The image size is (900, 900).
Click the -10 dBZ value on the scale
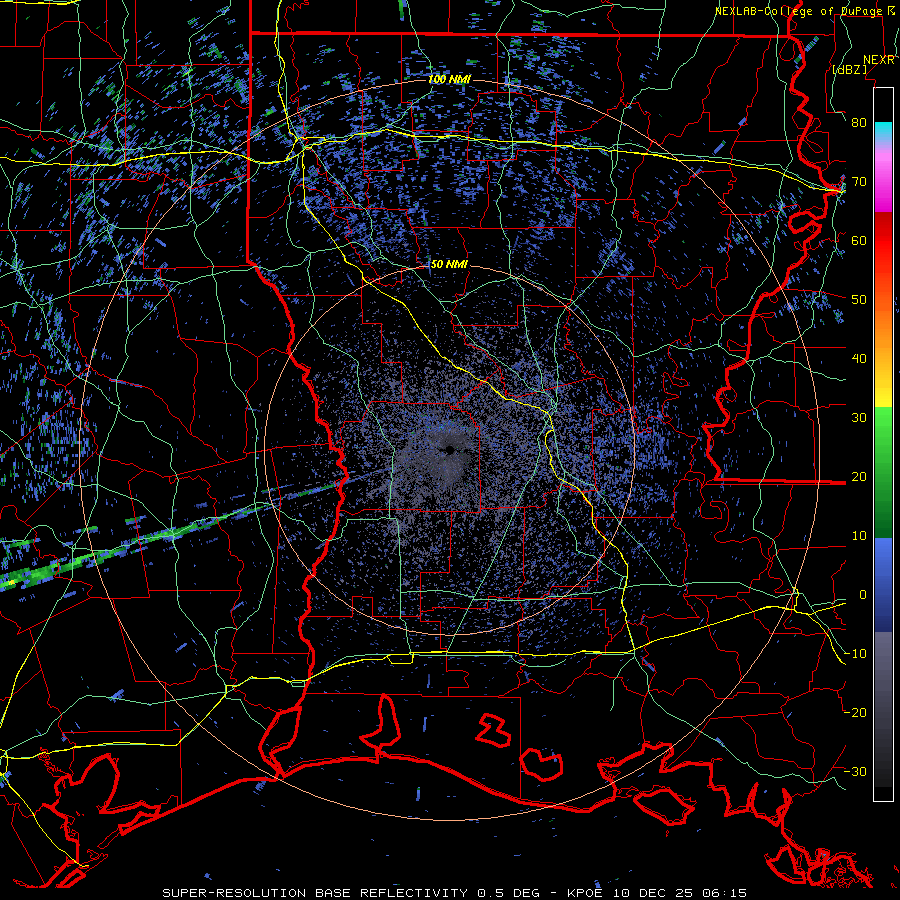(x=855, y=653)
